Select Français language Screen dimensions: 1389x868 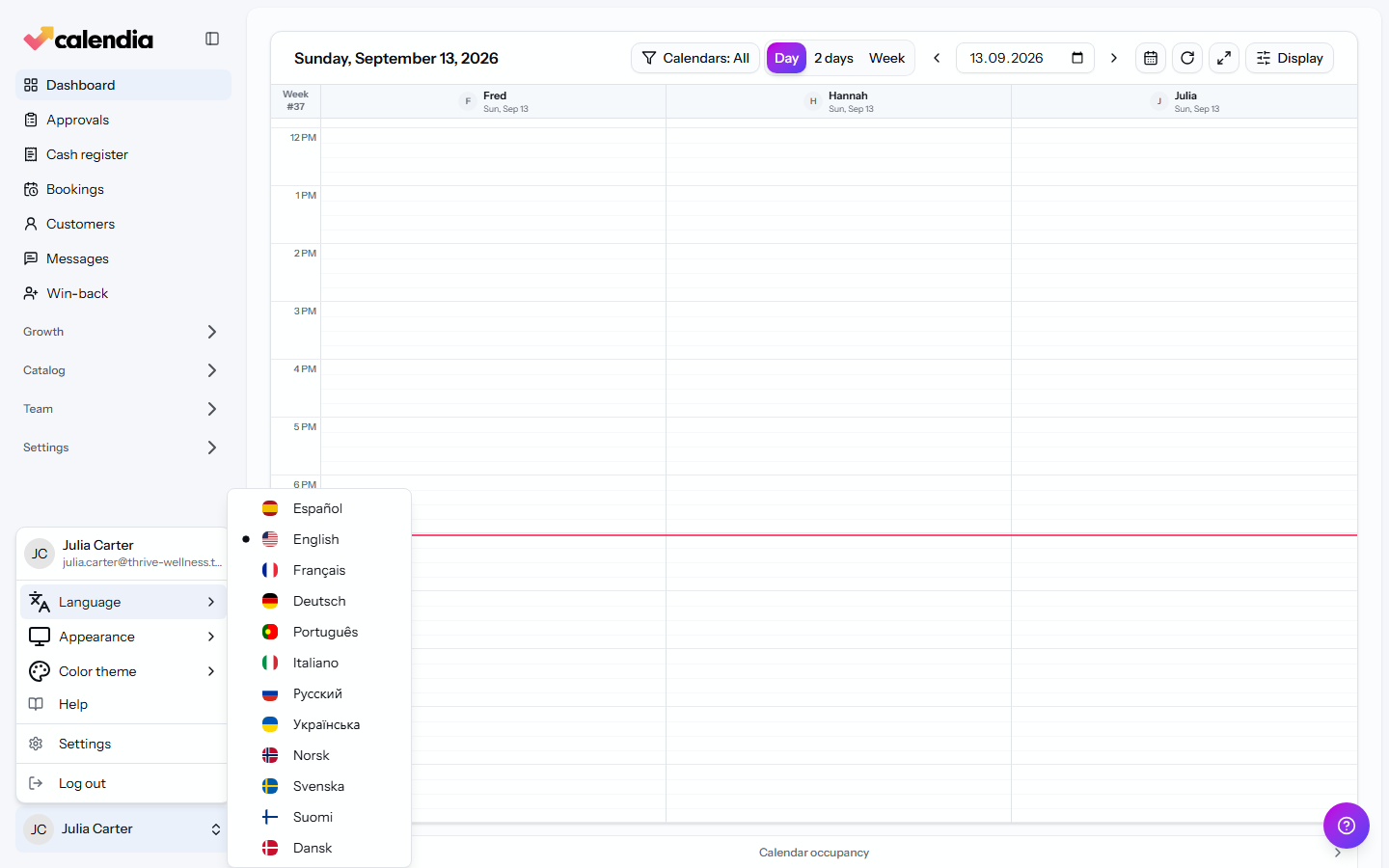(x=319, y=570)
